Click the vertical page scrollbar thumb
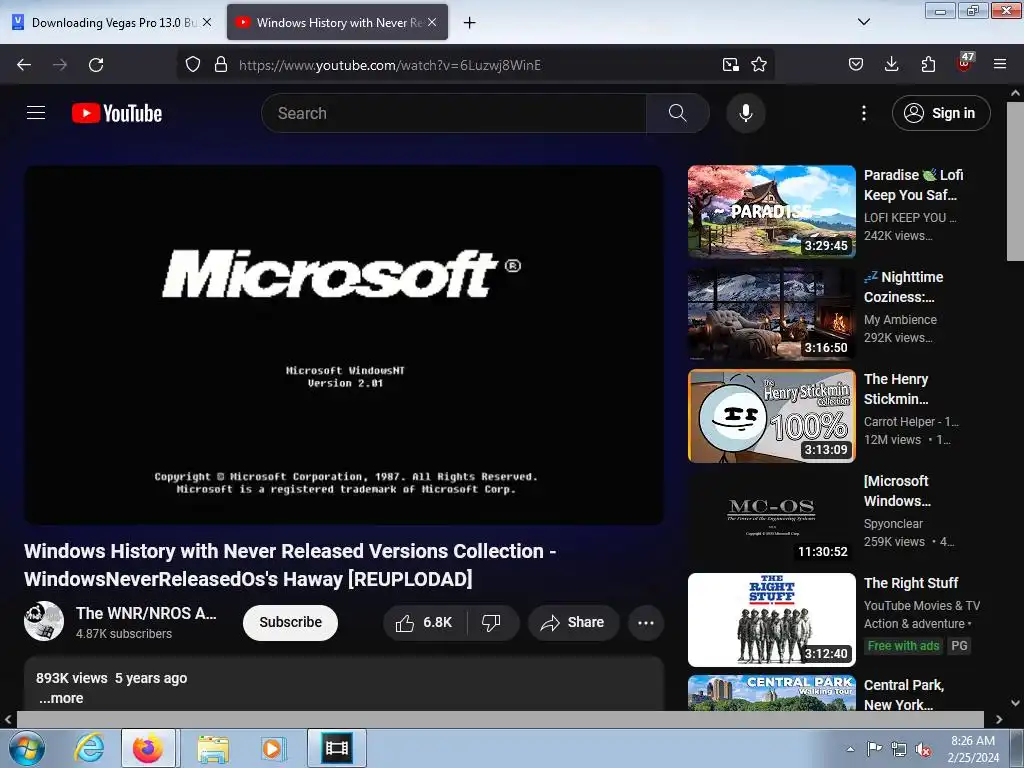Viewport: 1024px width, 768px height. coord(1015,181)
